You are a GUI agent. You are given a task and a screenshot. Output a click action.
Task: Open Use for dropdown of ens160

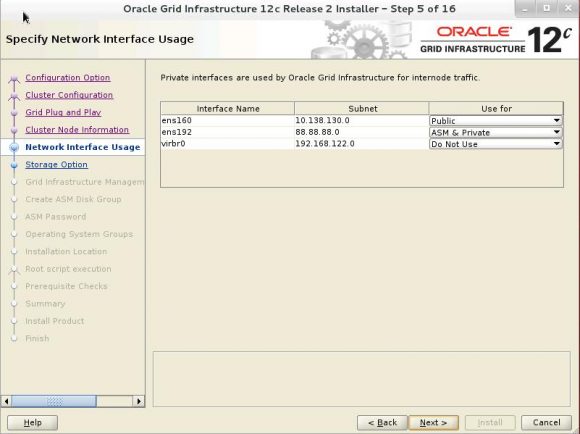click(496, 121)
